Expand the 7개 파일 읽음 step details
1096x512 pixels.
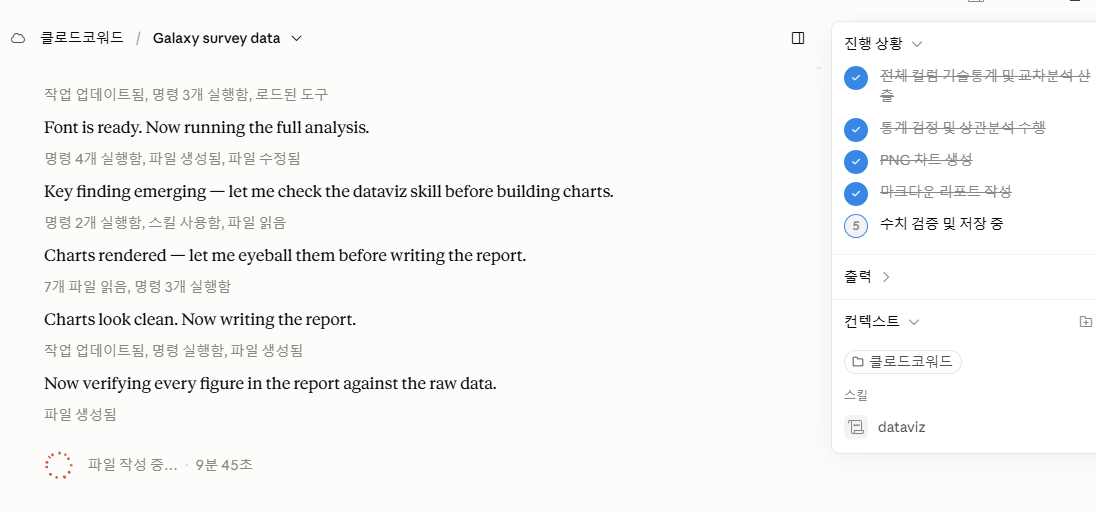tap(137, 286)
